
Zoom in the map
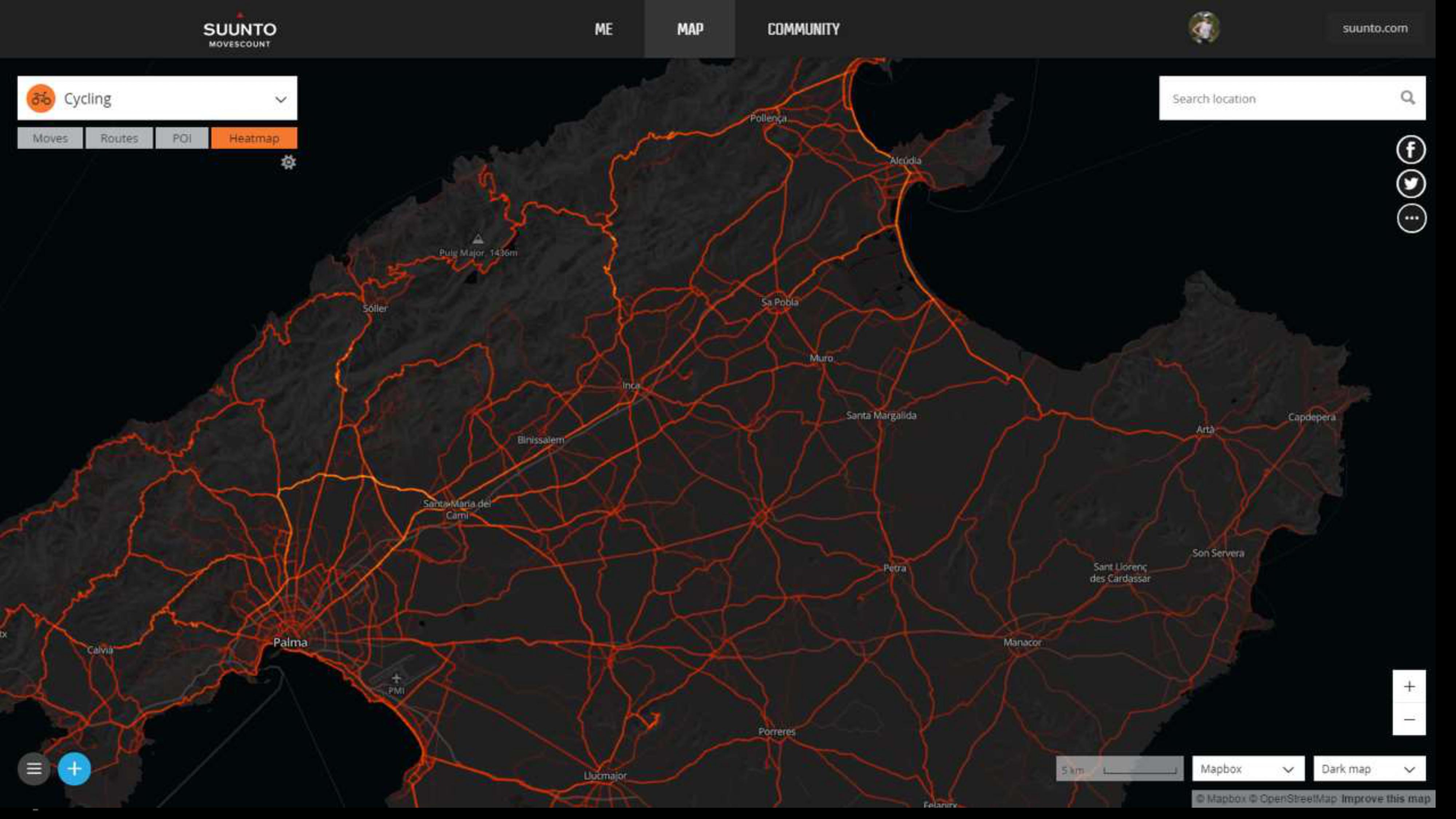1409,687
